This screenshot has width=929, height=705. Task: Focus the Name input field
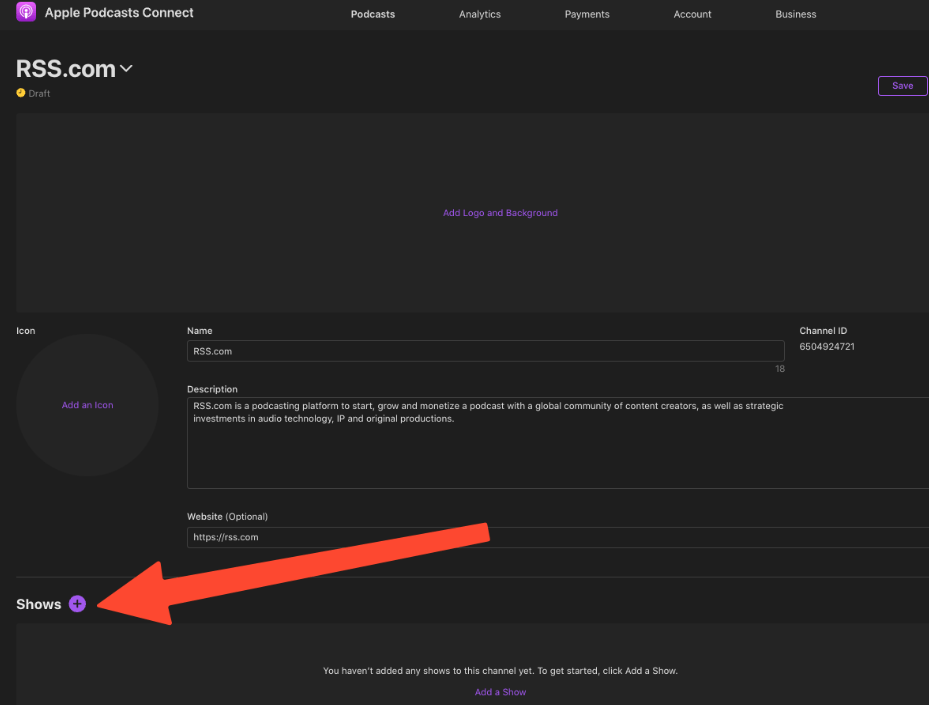486,351
